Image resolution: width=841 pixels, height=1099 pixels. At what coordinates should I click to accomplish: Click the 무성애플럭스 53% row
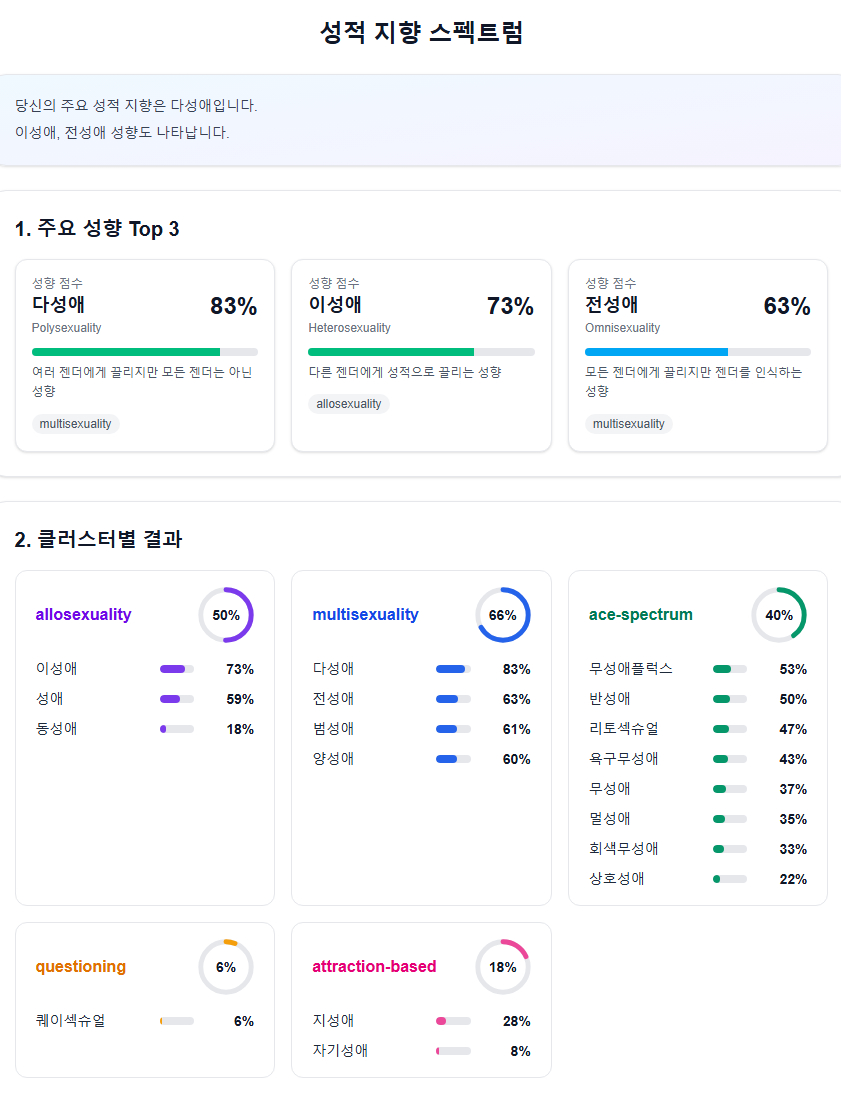click(x=697, y=669)
